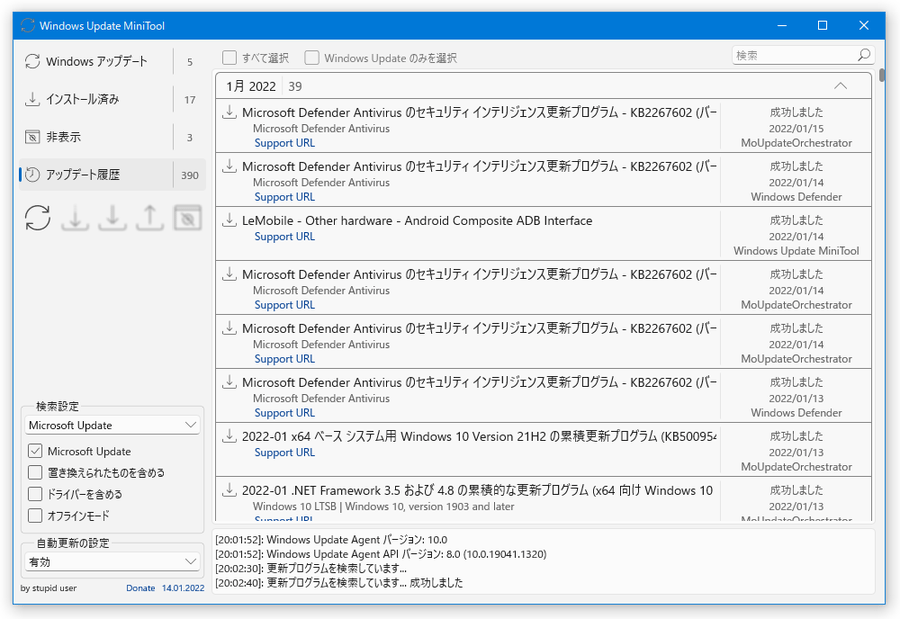Enable ドライバーを含める checkbox

[x=35, y=494]
